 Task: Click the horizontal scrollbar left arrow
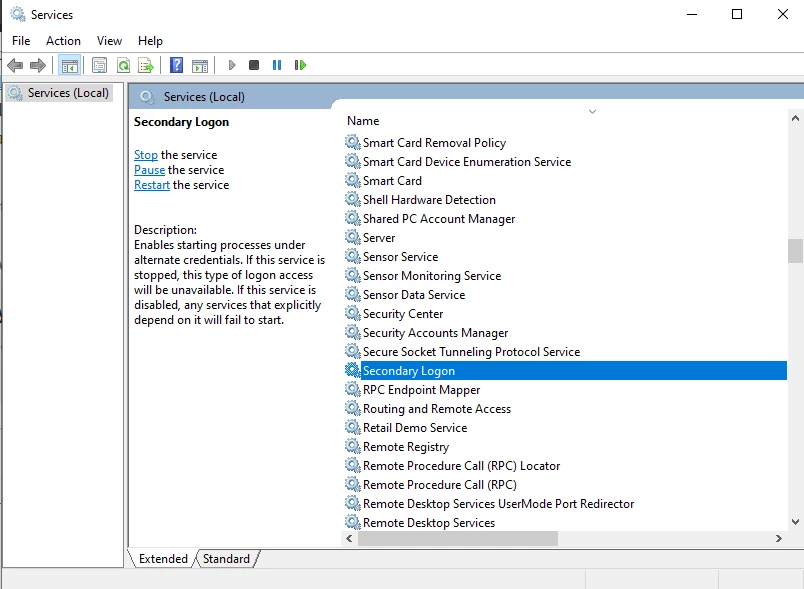[x=349, y=538]
